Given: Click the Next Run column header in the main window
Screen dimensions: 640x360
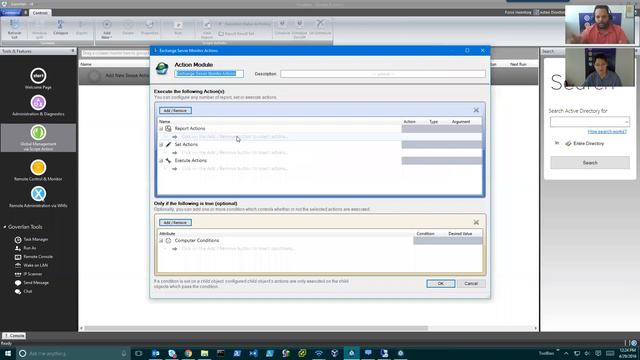Looking at the screenshot, I should pyautogui.click(x=518, y=64).
